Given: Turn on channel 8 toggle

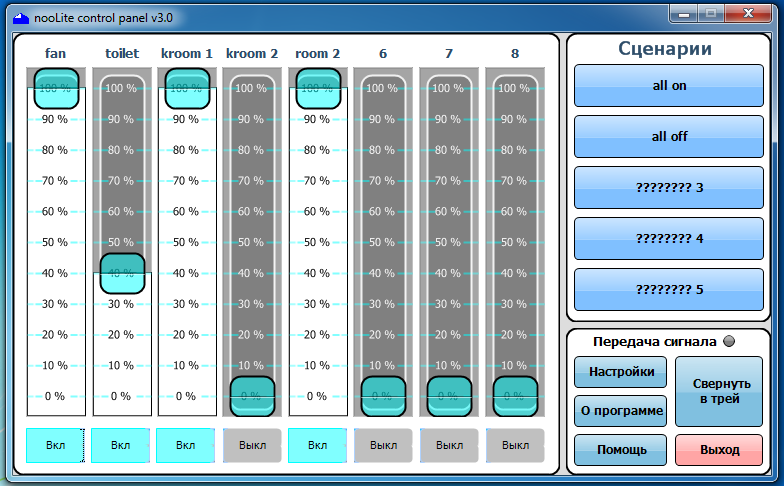Looking at the screenshot, I should 515,445.
